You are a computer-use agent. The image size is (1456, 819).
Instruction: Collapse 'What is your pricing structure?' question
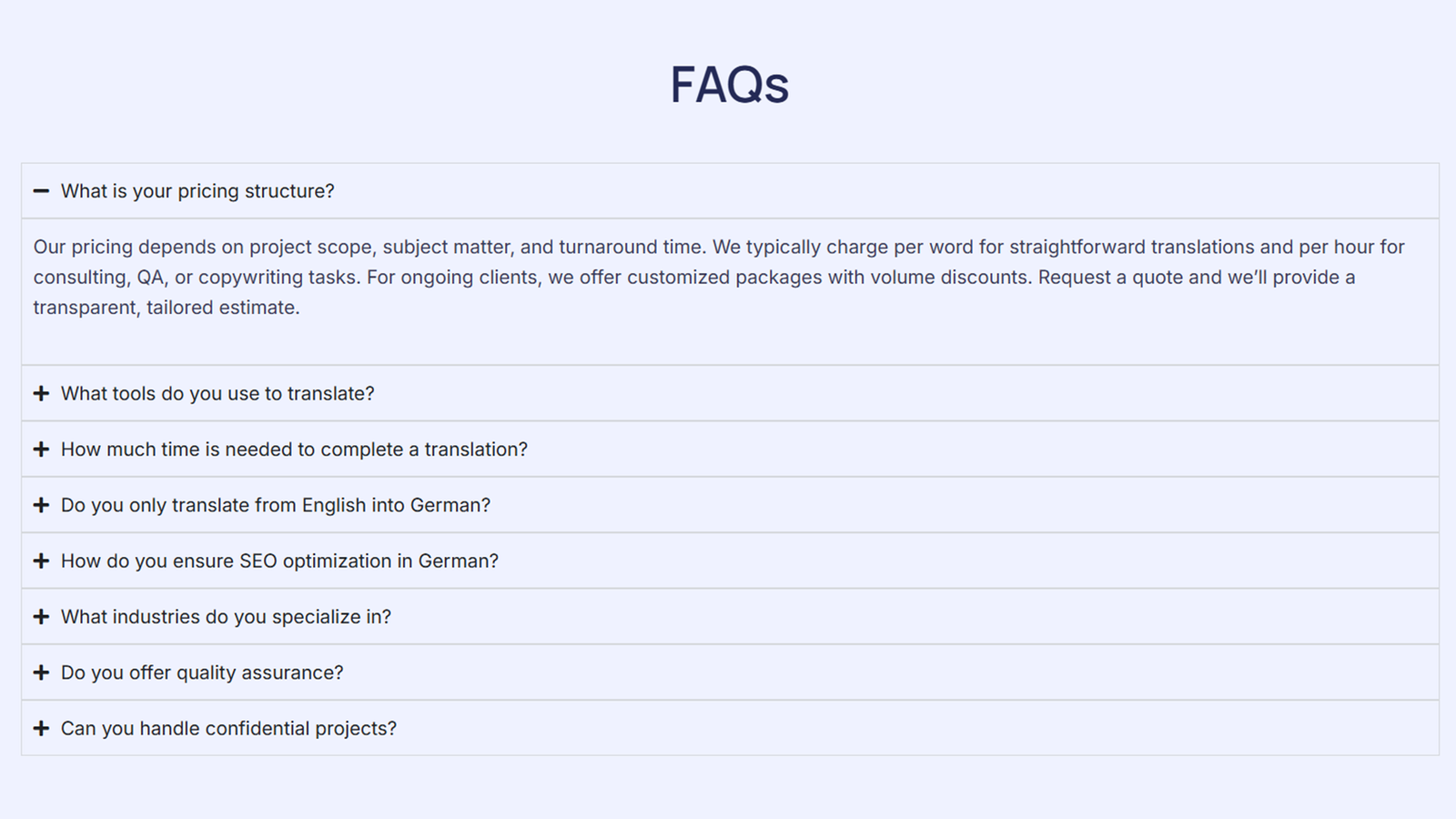pyautogui.click(x=197, y=191)
